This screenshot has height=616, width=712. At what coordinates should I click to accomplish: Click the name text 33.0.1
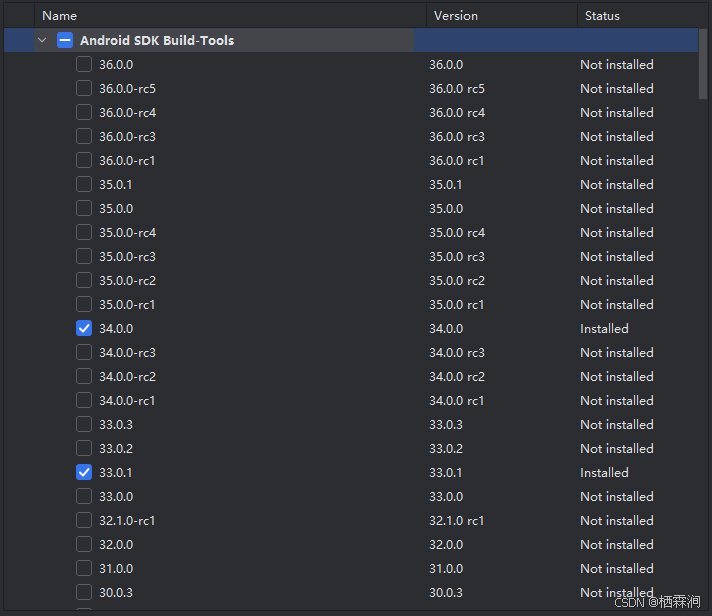(x=116, y=473)
